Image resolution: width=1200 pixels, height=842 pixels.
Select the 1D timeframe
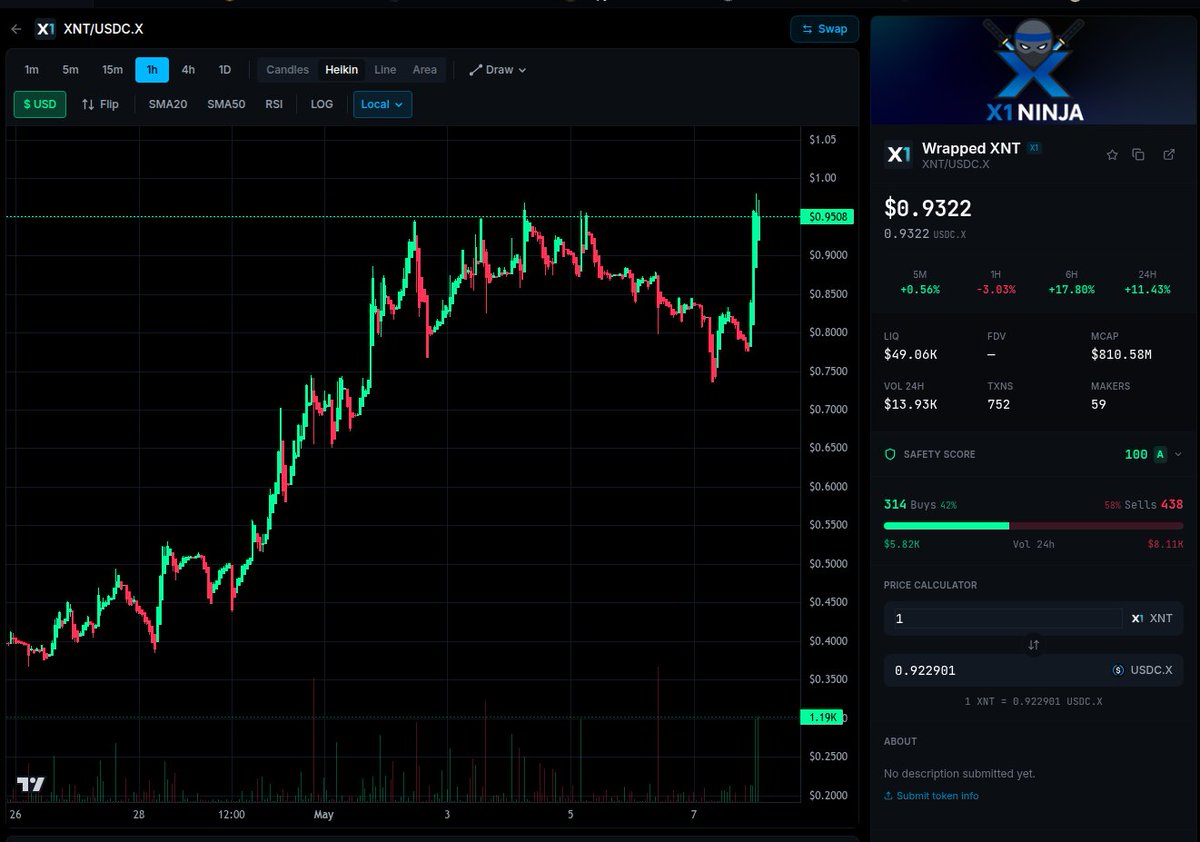[225, 70]
